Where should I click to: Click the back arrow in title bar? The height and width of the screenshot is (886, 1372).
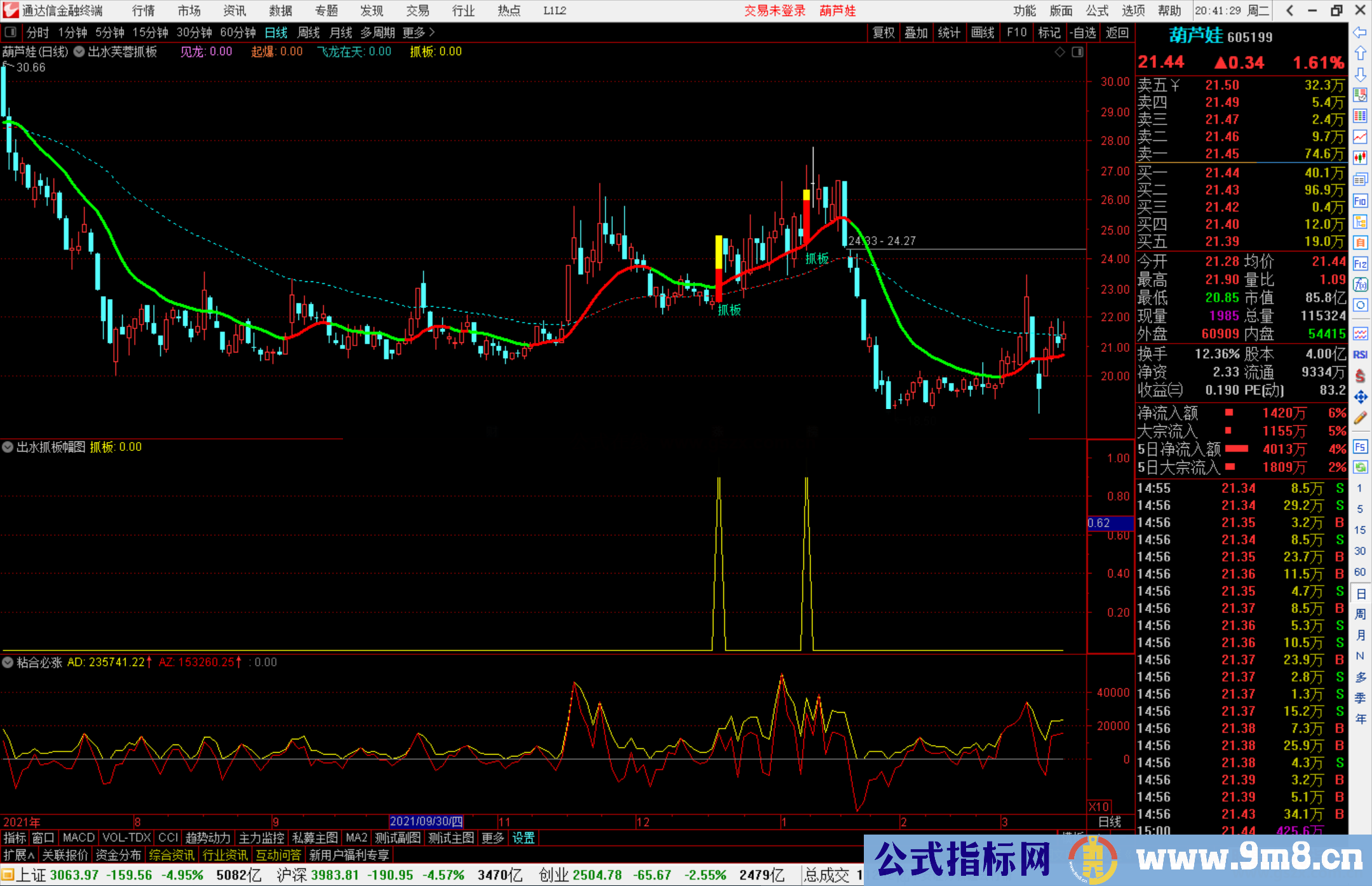tap(1289, 10)
